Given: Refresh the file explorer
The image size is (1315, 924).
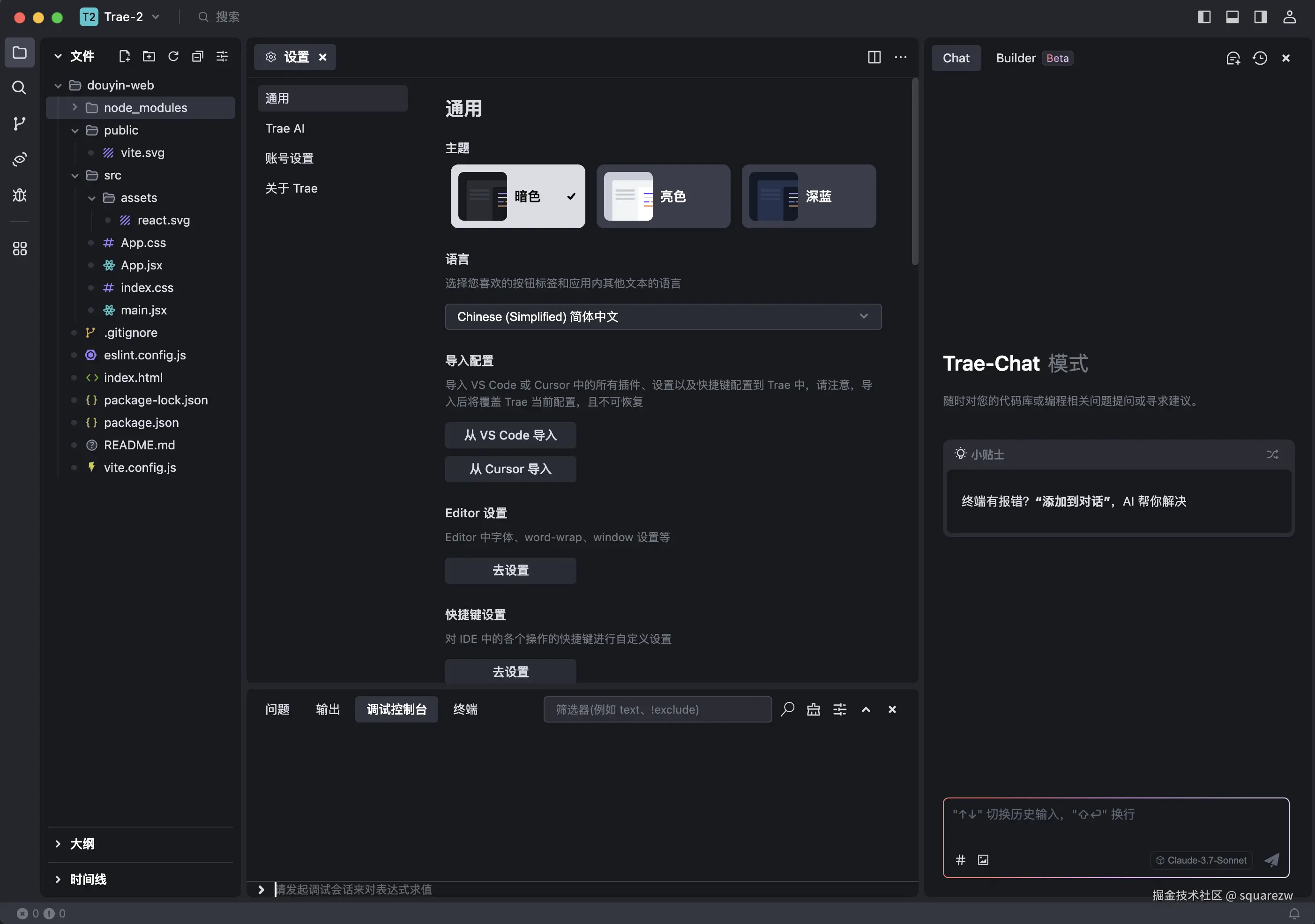Looking at the screenshot, I should point(173,56).
